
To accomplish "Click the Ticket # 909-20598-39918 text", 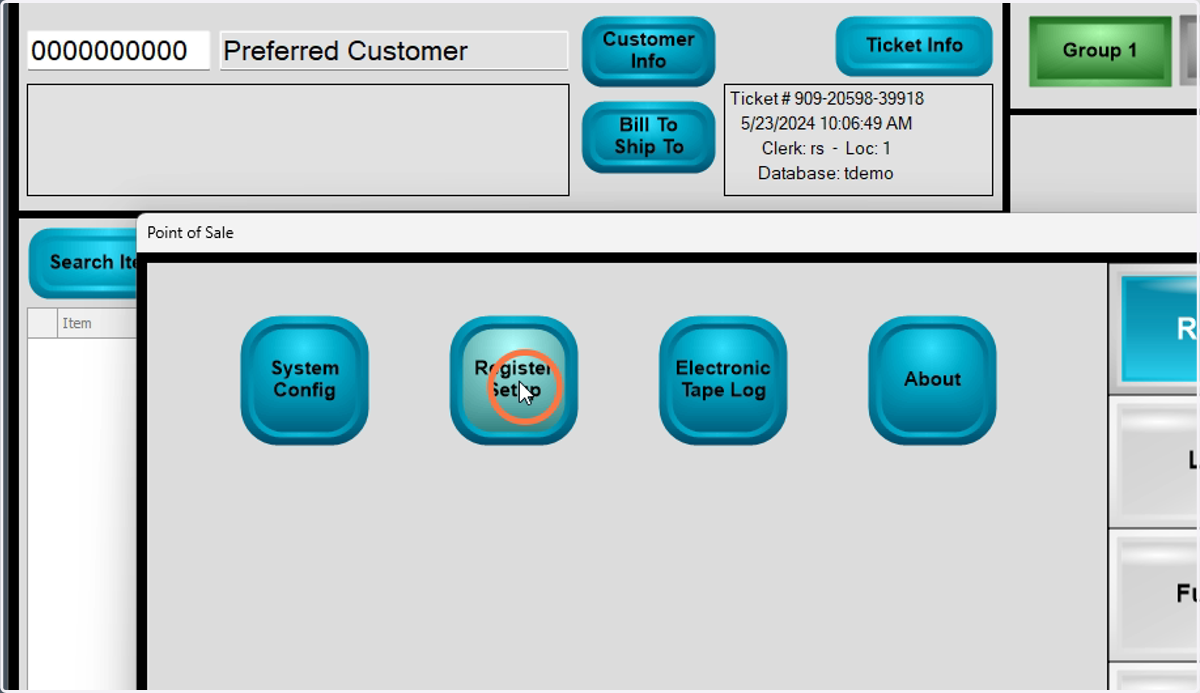I will [x=827, y=99].
